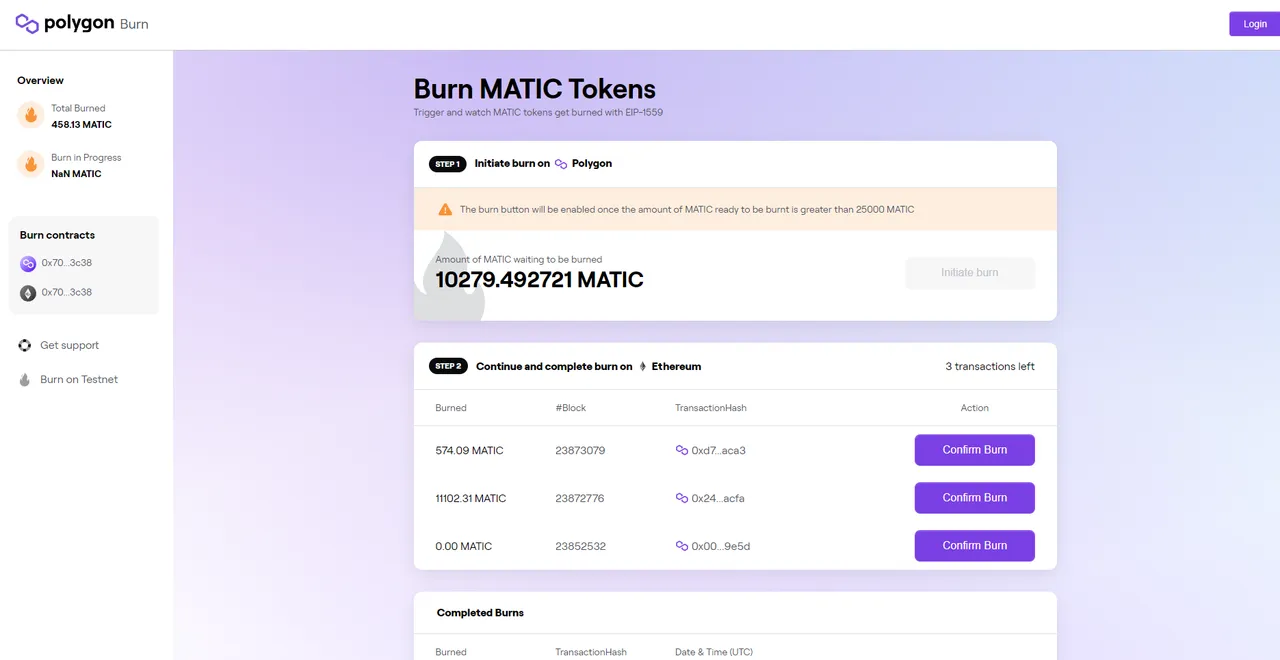Screen dimensions: 1280x660
Task: Open transaction hash 0x00...9e5d
Action: 721,546
